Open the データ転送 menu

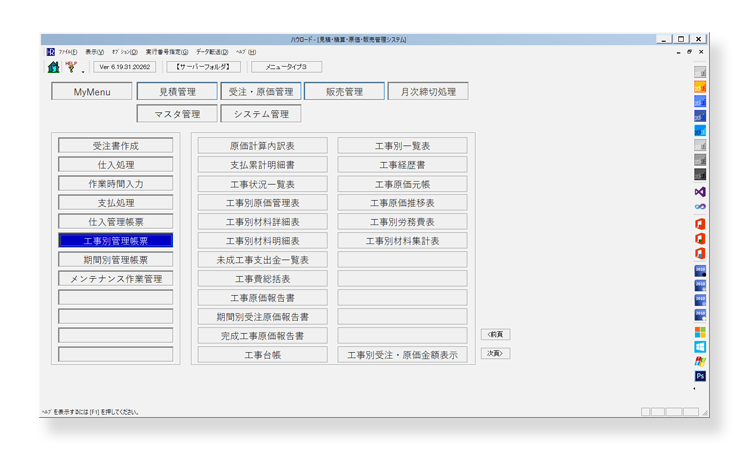pos(212,51)
